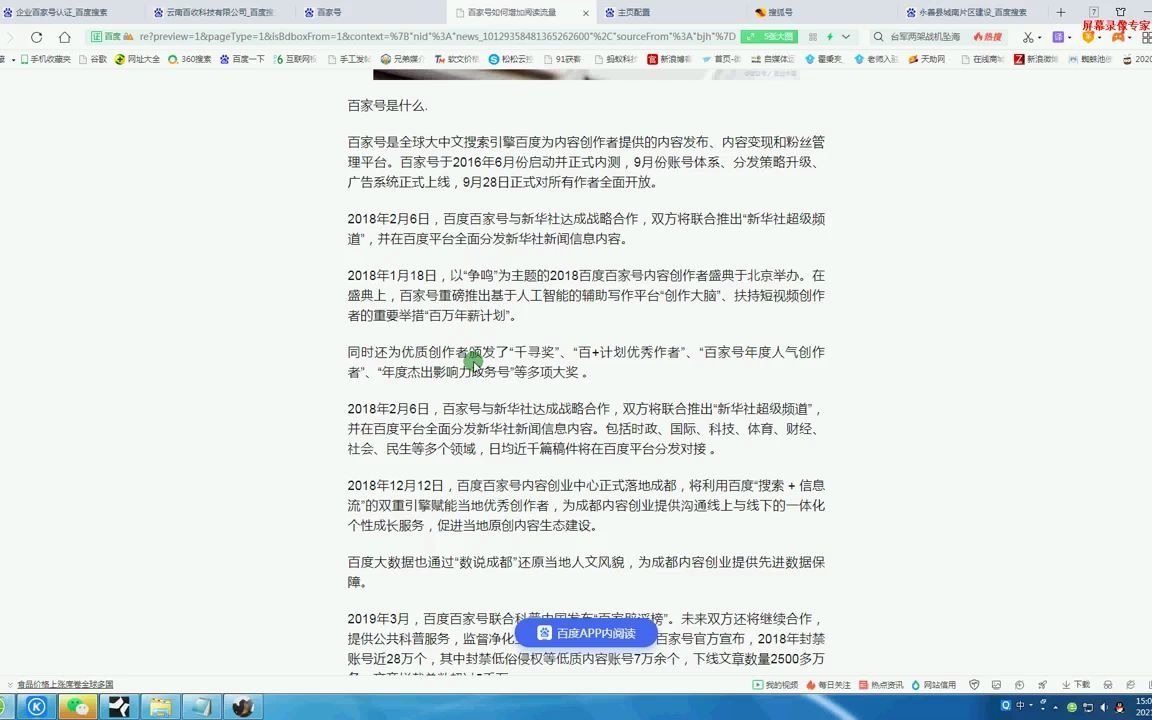Expand the favorites dropdown arrow in address bar

[845, 37]
